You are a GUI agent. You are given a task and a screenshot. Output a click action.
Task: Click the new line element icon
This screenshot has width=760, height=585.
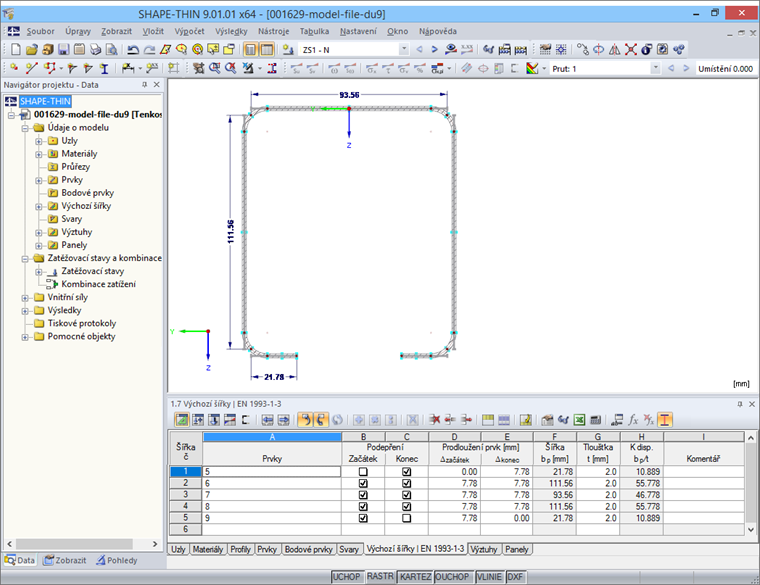pyautogui.click(x=32, y=68)
